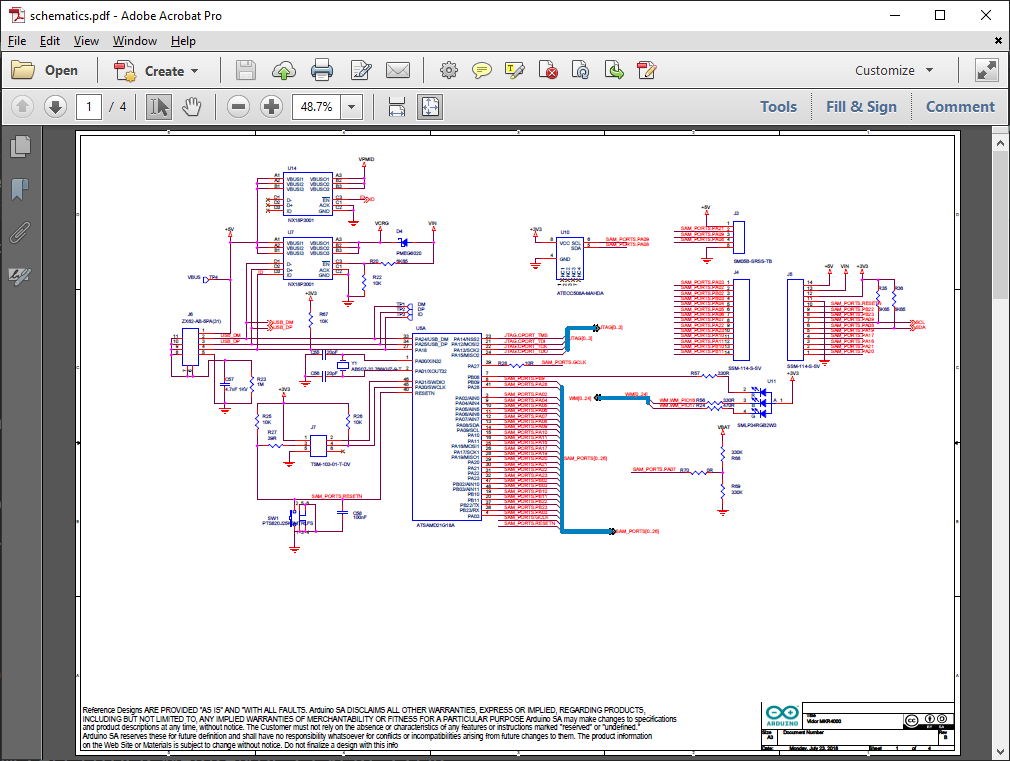Click the Arduino logo in title block

[x=782, y=715]
